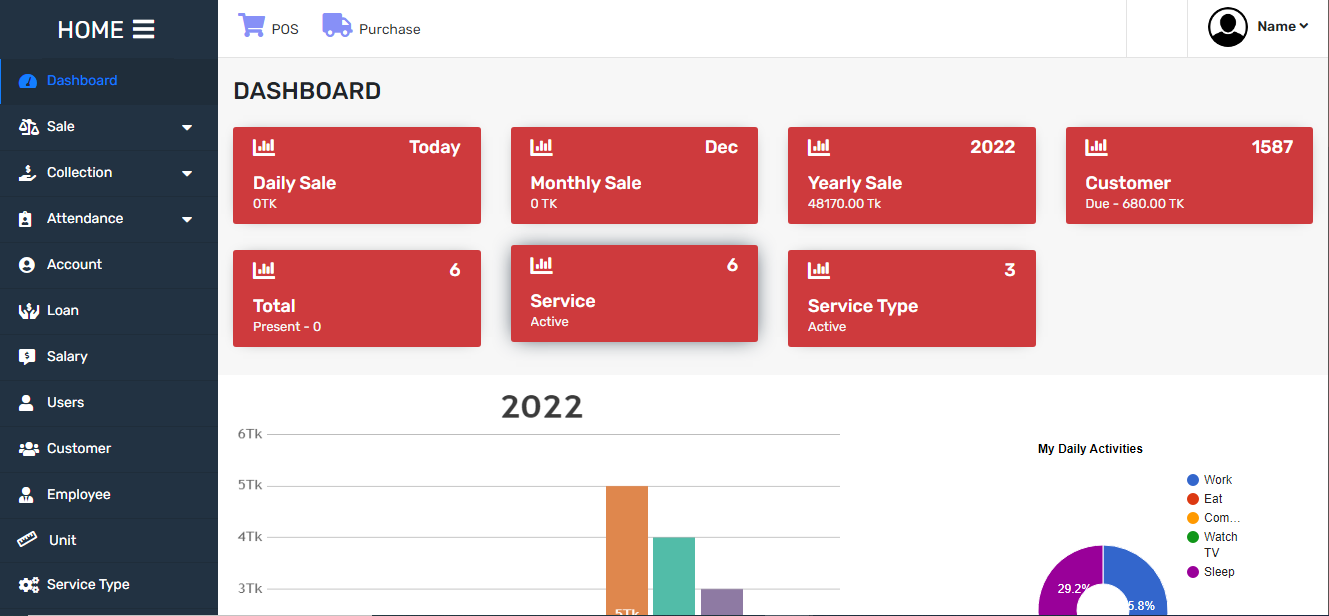
Task: Expand the Collection submenu arrow
Action: click(187, 174)
